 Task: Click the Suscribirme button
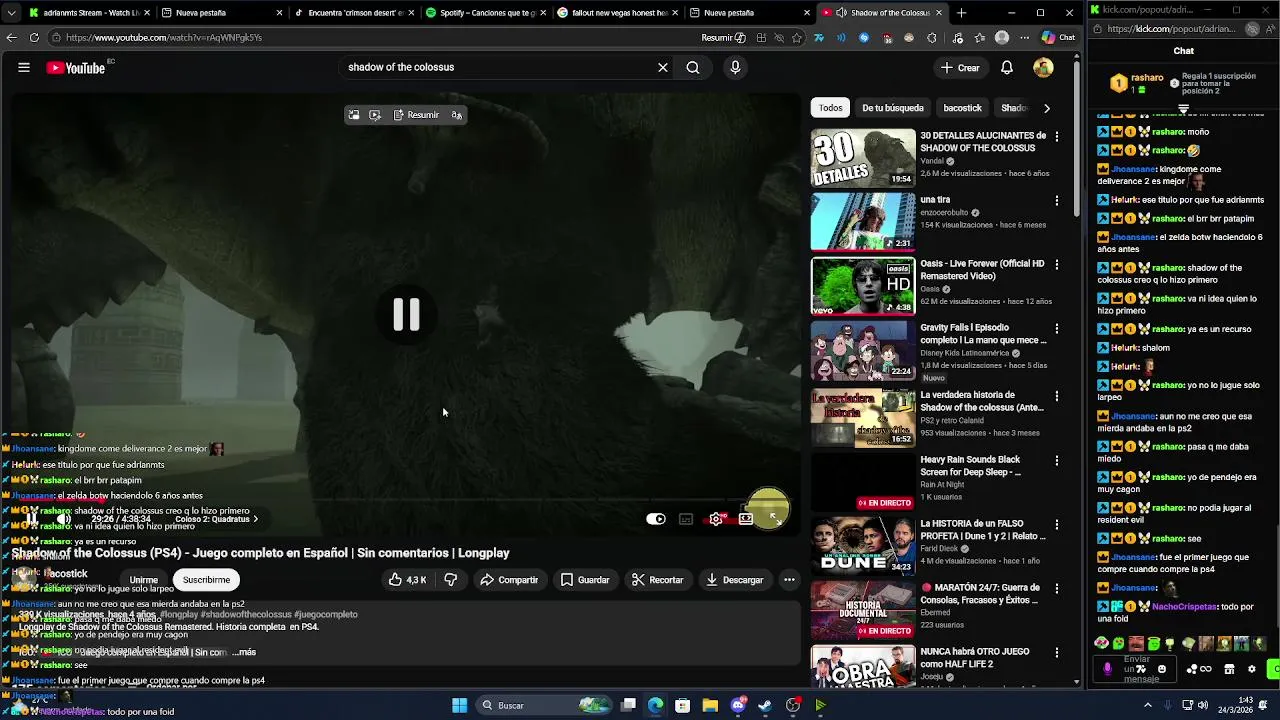coord(206,580)
